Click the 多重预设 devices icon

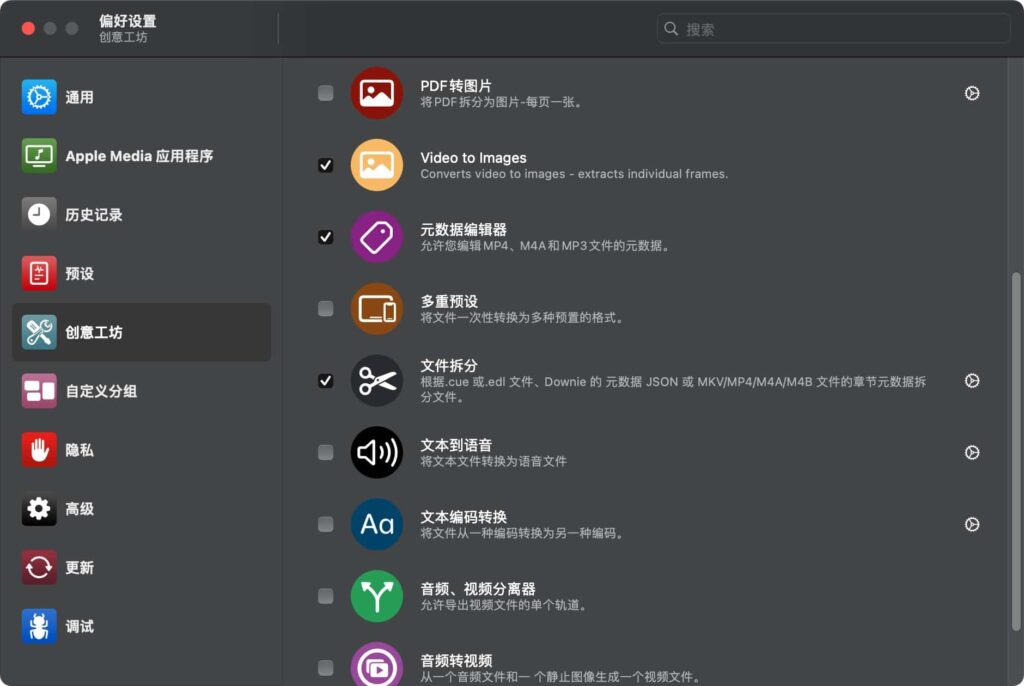[376, 309]
